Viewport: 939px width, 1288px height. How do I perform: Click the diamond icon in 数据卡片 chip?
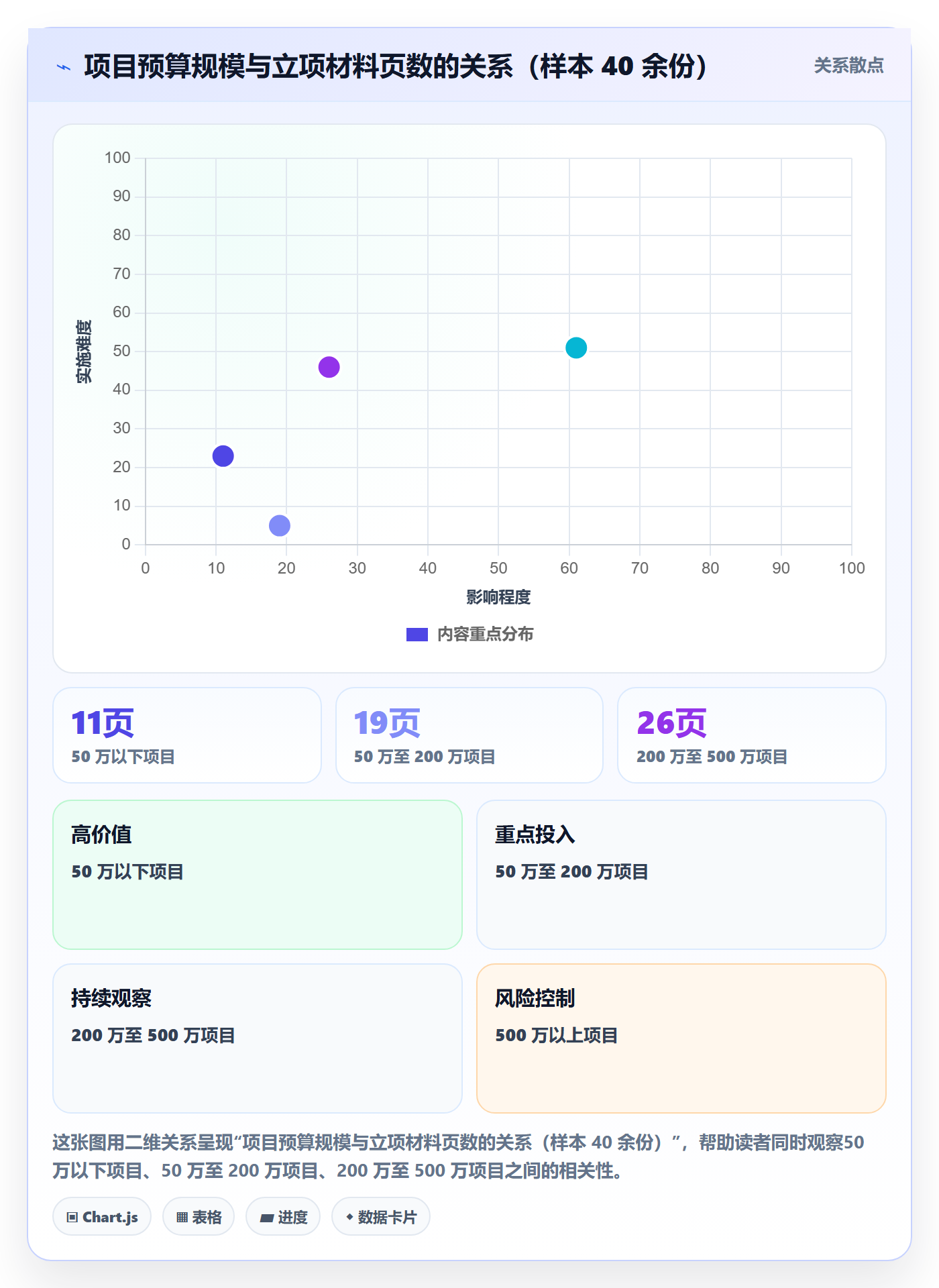coord(349,1217)
